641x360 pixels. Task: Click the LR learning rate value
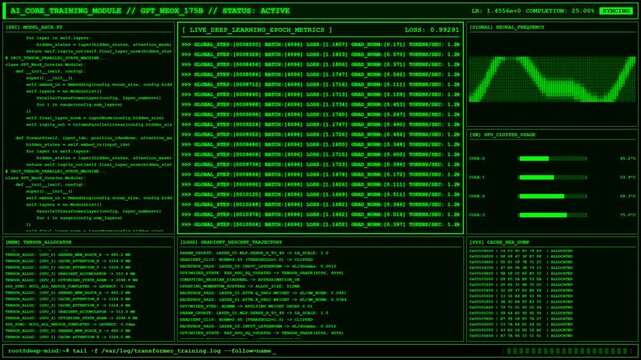(496, 11)
